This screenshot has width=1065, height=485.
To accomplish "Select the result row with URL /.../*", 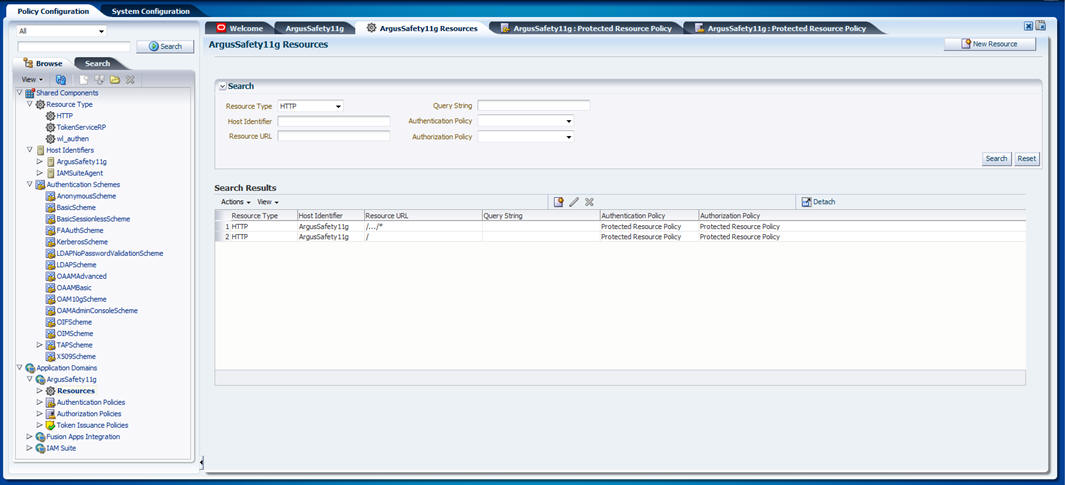I will point(620,226).
